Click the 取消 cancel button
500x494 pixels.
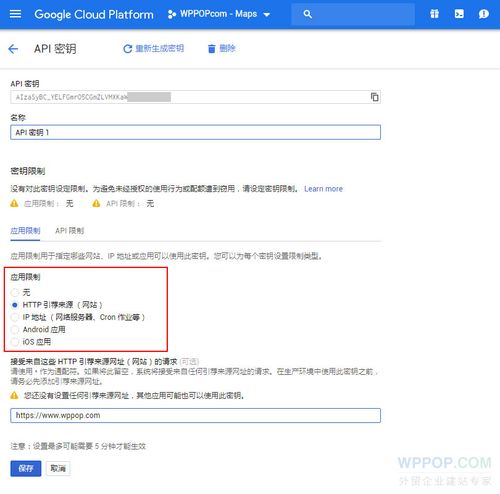58,469
